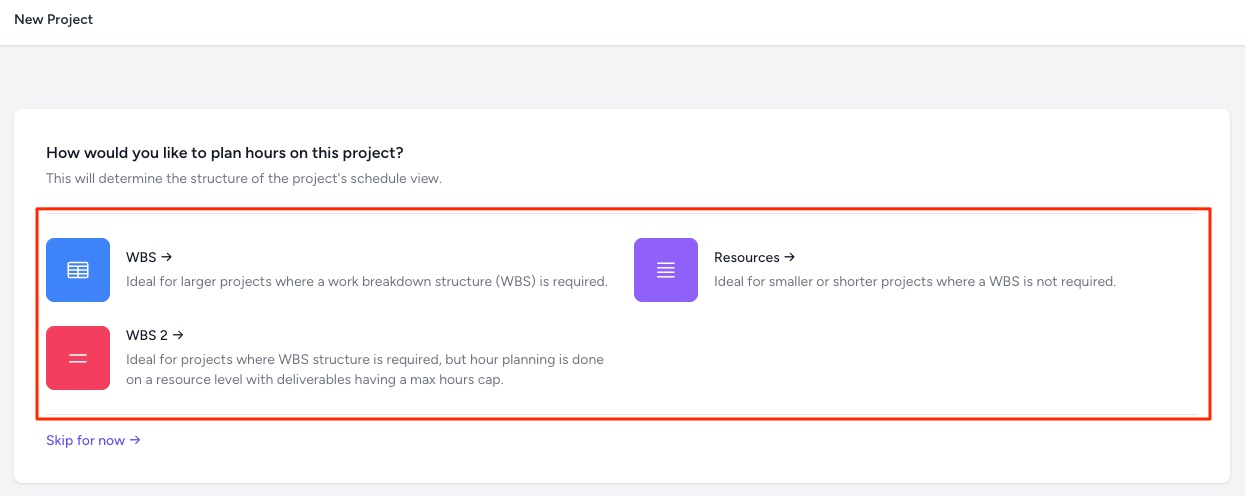Click the purple Resources list icon
This screenshot has width=1245, height=496.
(666, 270)
